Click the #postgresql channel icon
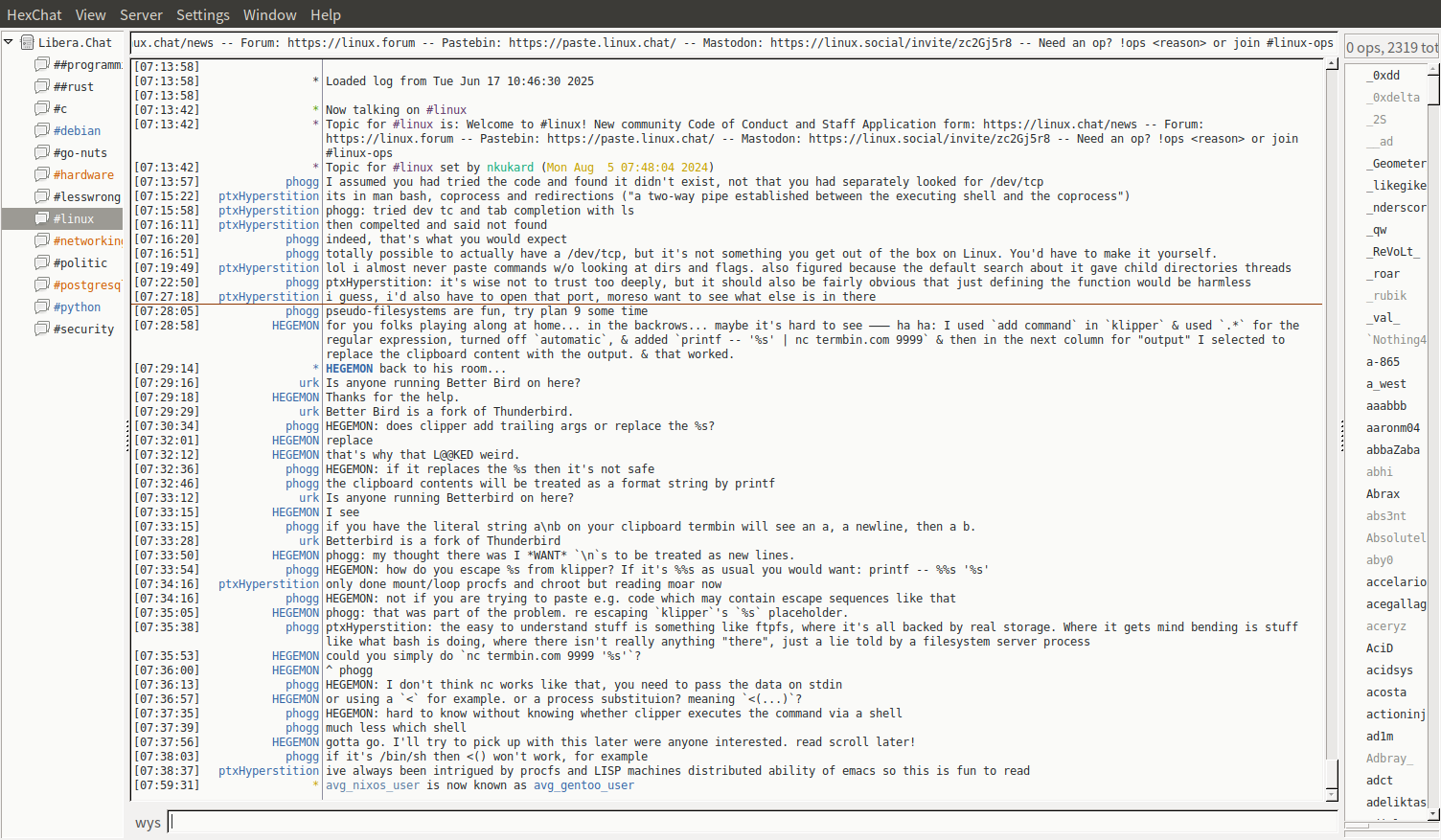1441x840 pixels. click(x=41, y=284)
